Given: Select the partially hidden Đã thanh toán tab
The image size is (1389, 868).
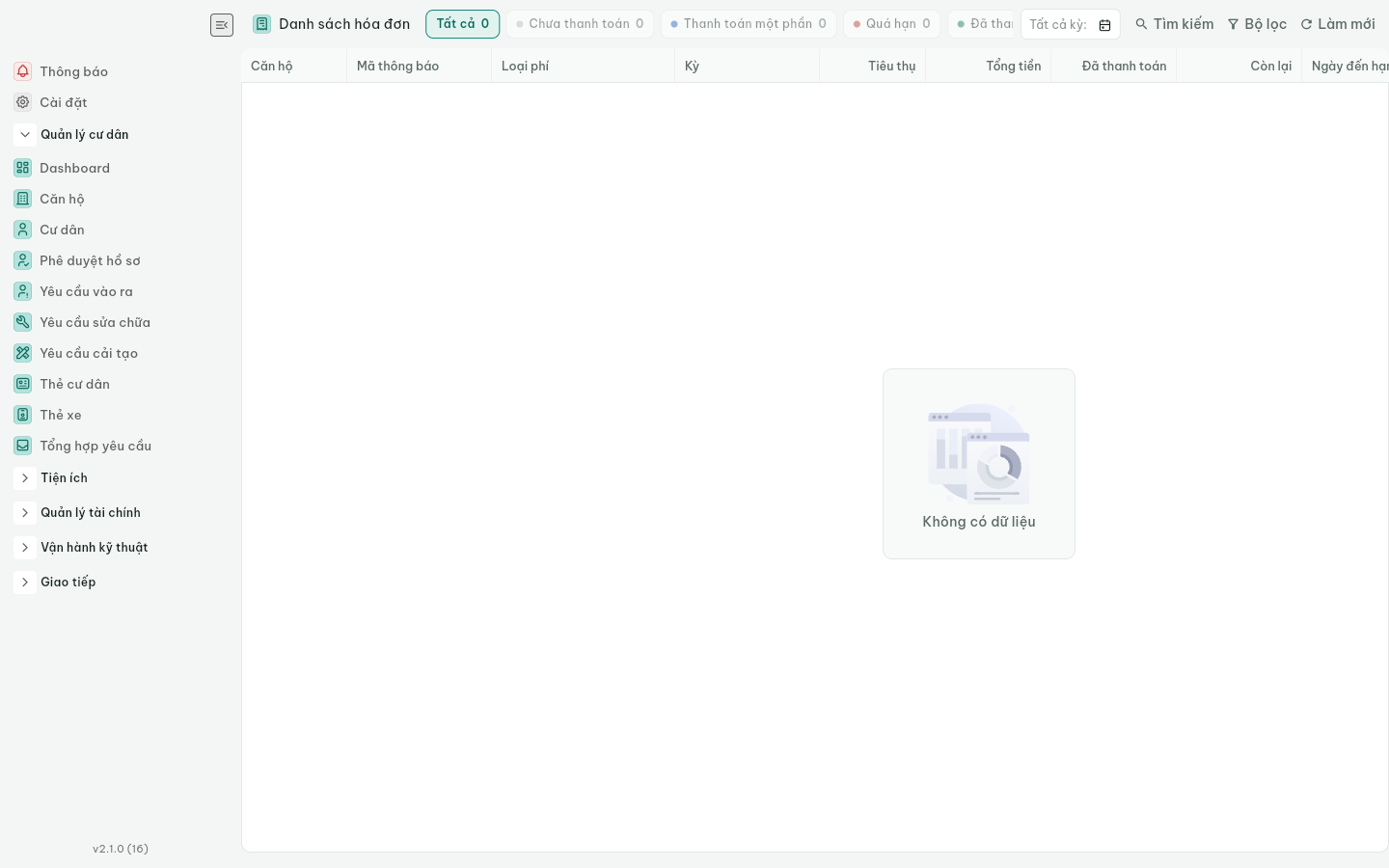Looking at the screenshot, I should point(981,24).
